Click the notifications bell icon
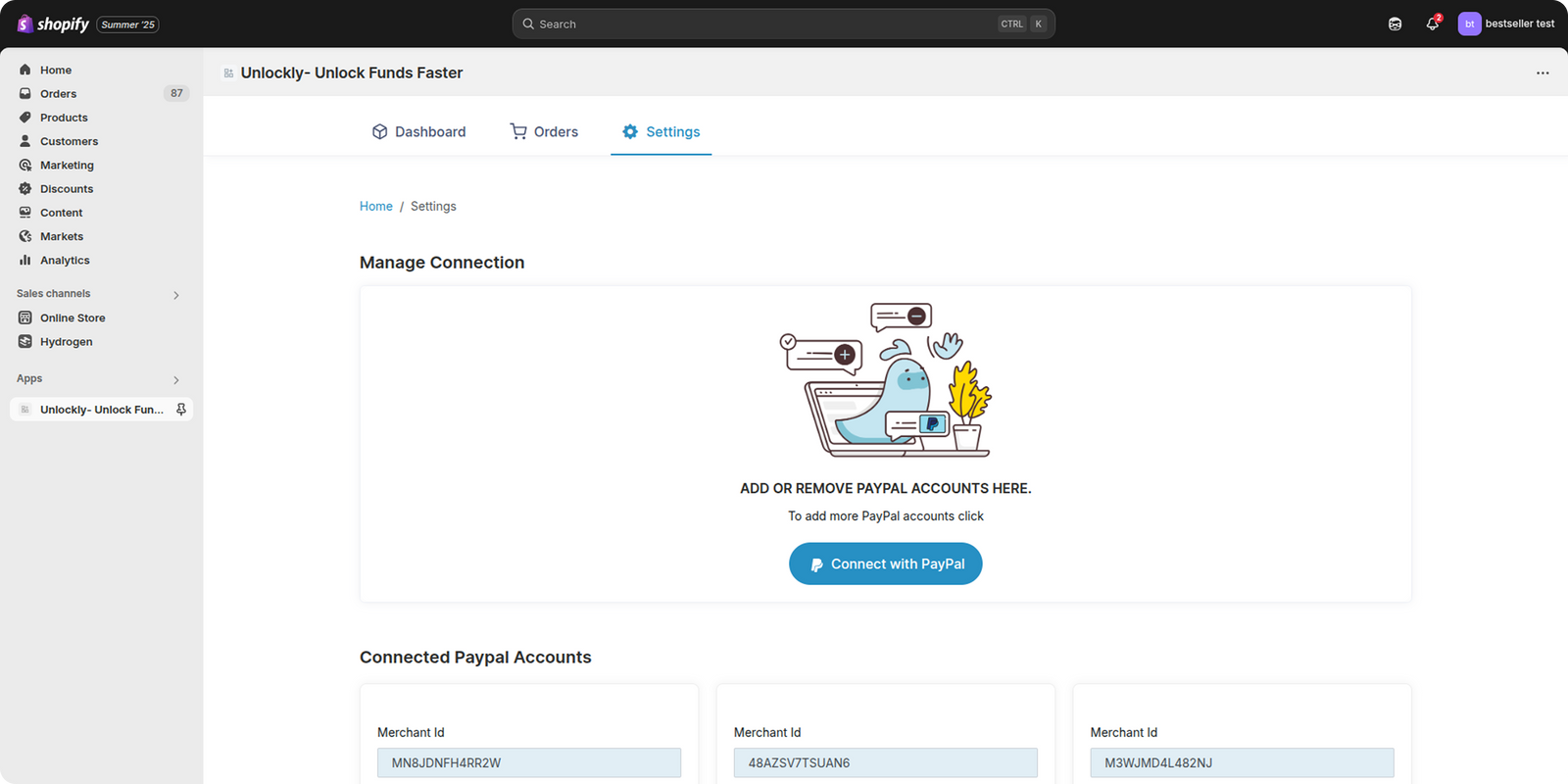Screen dimensions: 1568x784 1432,24
